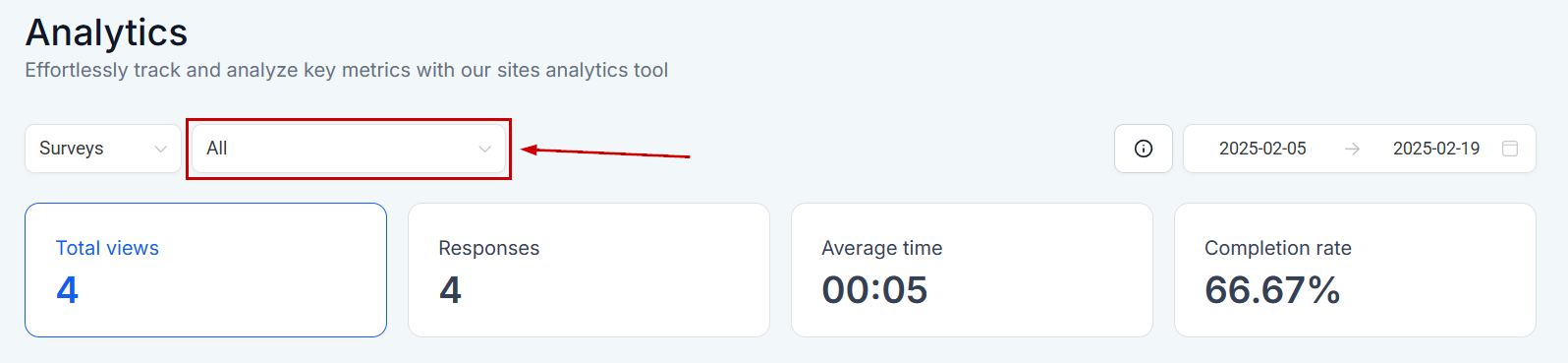Show the Average time metric card
This screenshot has width=1568, height=363.
tap(972, 271)
